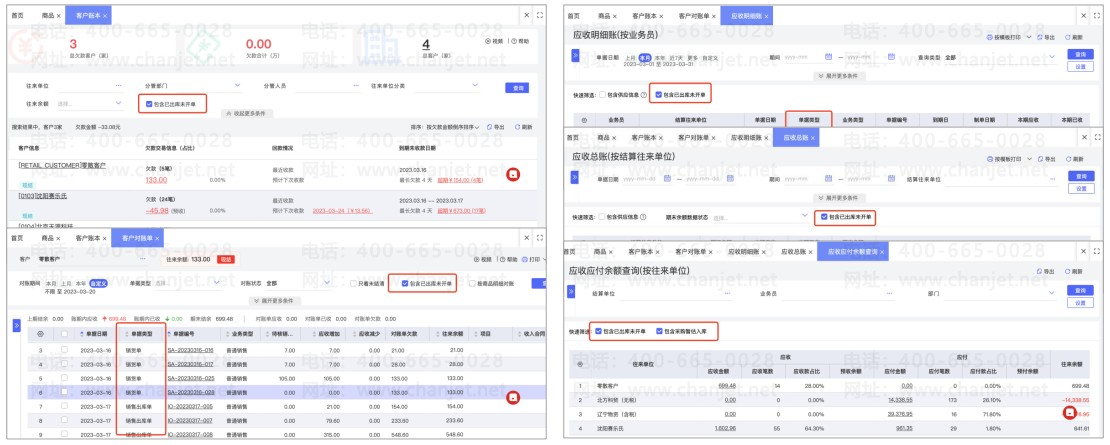The width and height of the screenshot is (1110, 445).
Task: Click 查询 button in 客户账本 panel
Action: point(517,88)
